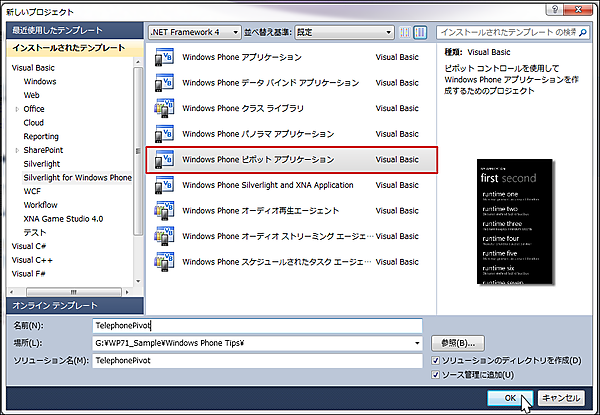Image resolution: width=600 pixels, height=415 pixels.
Task: Select Visual Basic in template tree
Action: coord(33,68)
